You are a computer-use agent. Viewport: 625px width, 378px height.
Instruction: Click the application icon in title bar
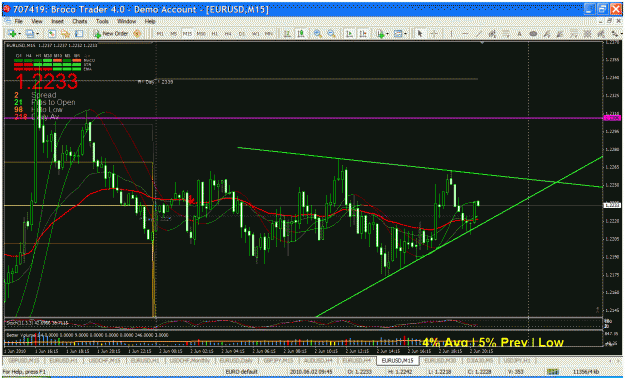tap(6, 9)
